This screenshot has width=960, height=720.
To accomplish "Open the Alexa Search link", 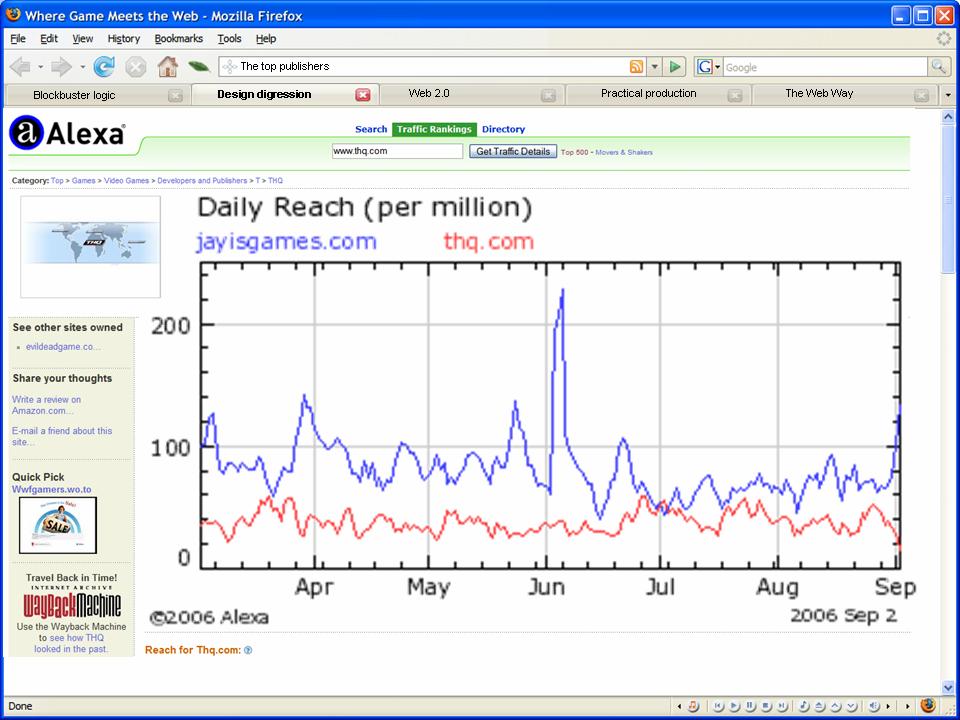I will coord(371,129).
